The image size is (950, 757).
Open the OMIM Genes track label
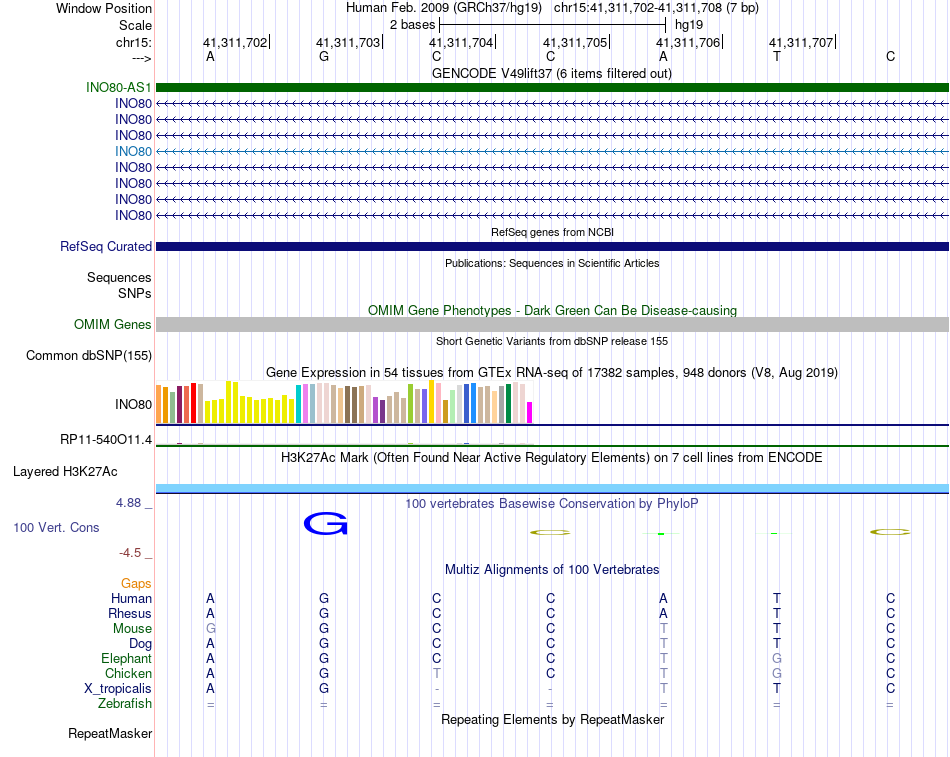(x=113, y=325)
